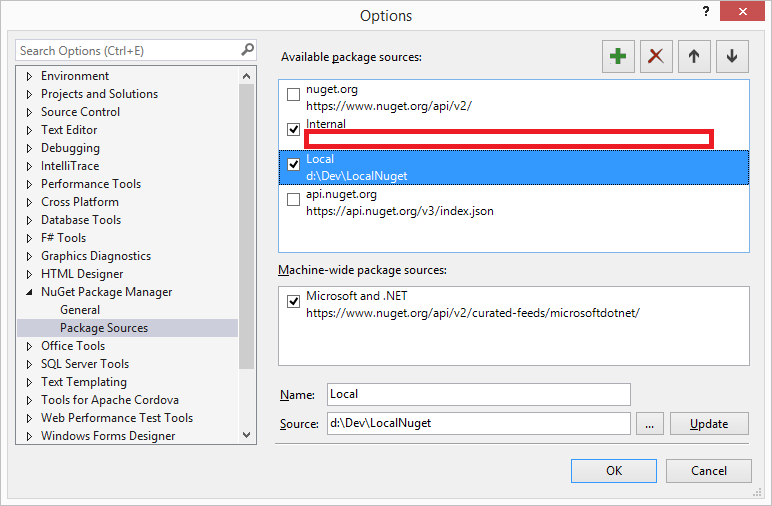The image size is (772, 506).
Task: Collapse the NuGet Package Manager node
Action: coord(29,292)
